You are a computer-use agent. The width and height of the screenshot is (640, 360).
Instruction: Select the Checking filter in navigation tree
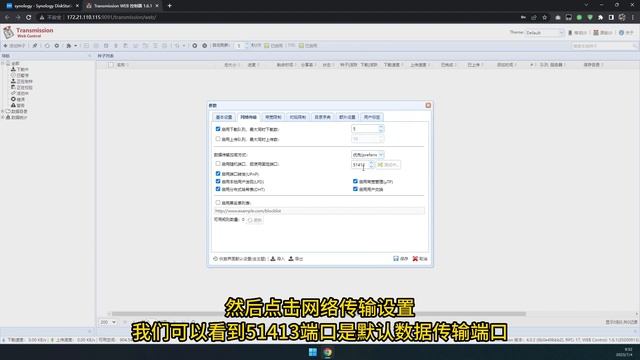[21, 87]
